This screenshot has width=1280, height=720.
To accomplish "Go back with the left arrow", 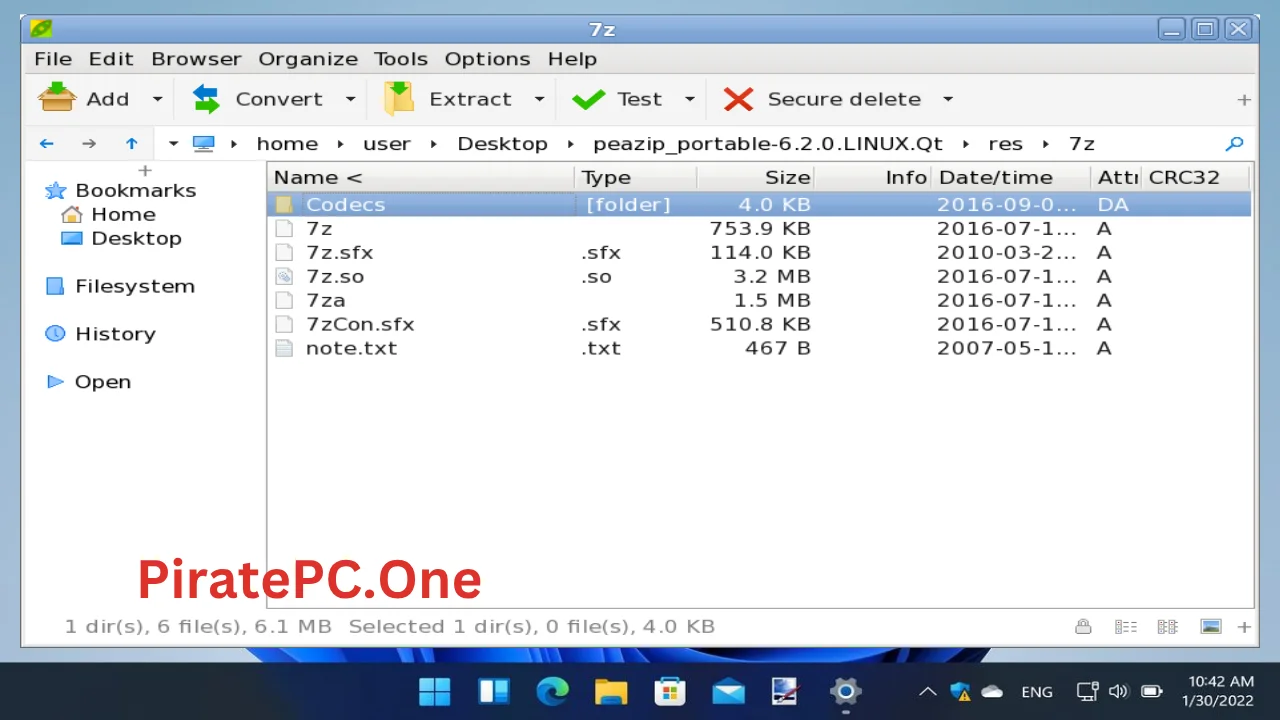I will [46, 144].
